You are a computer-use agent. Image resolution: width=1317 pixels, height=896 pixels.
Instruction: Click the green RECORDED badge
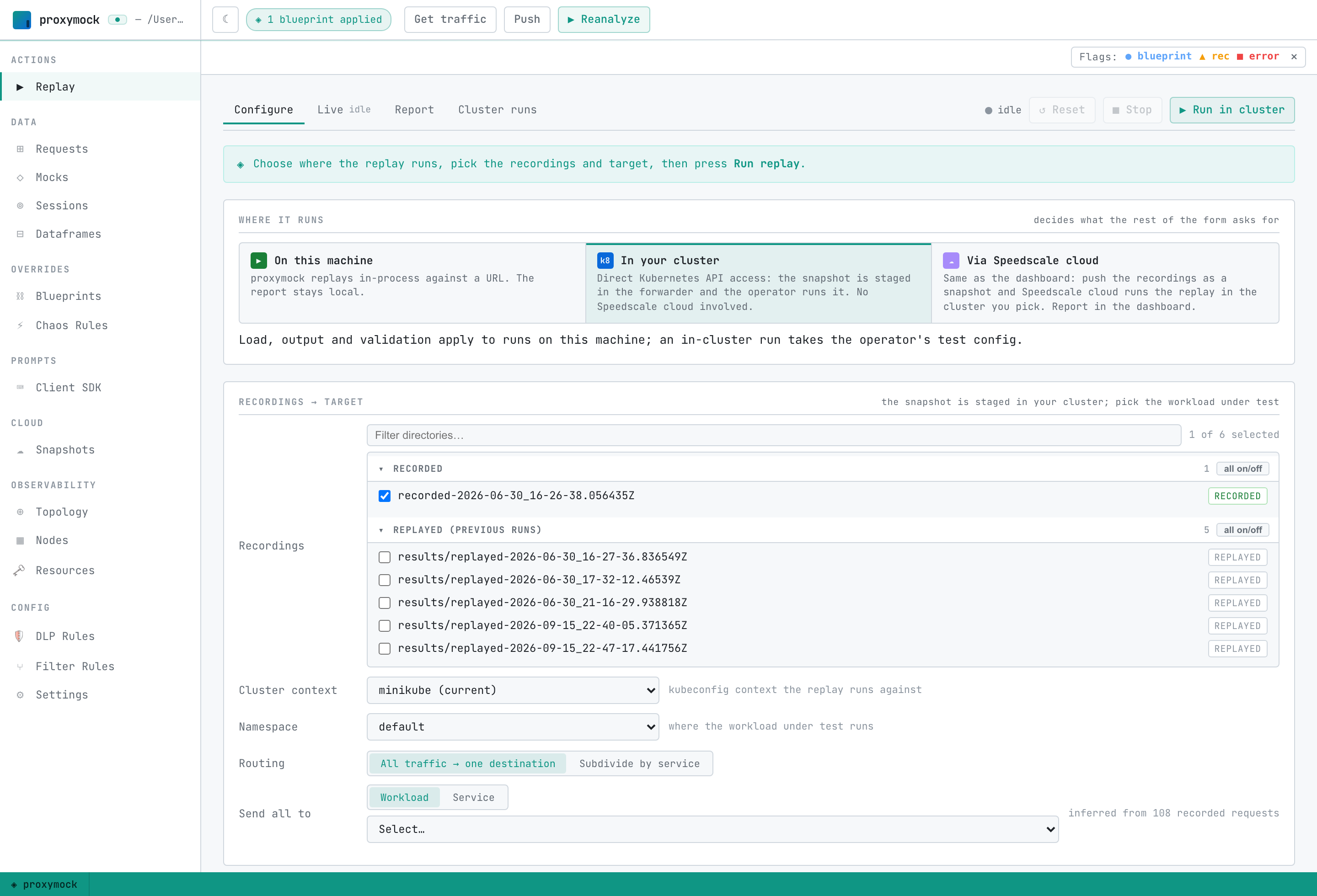click(x=1237, y=496)
